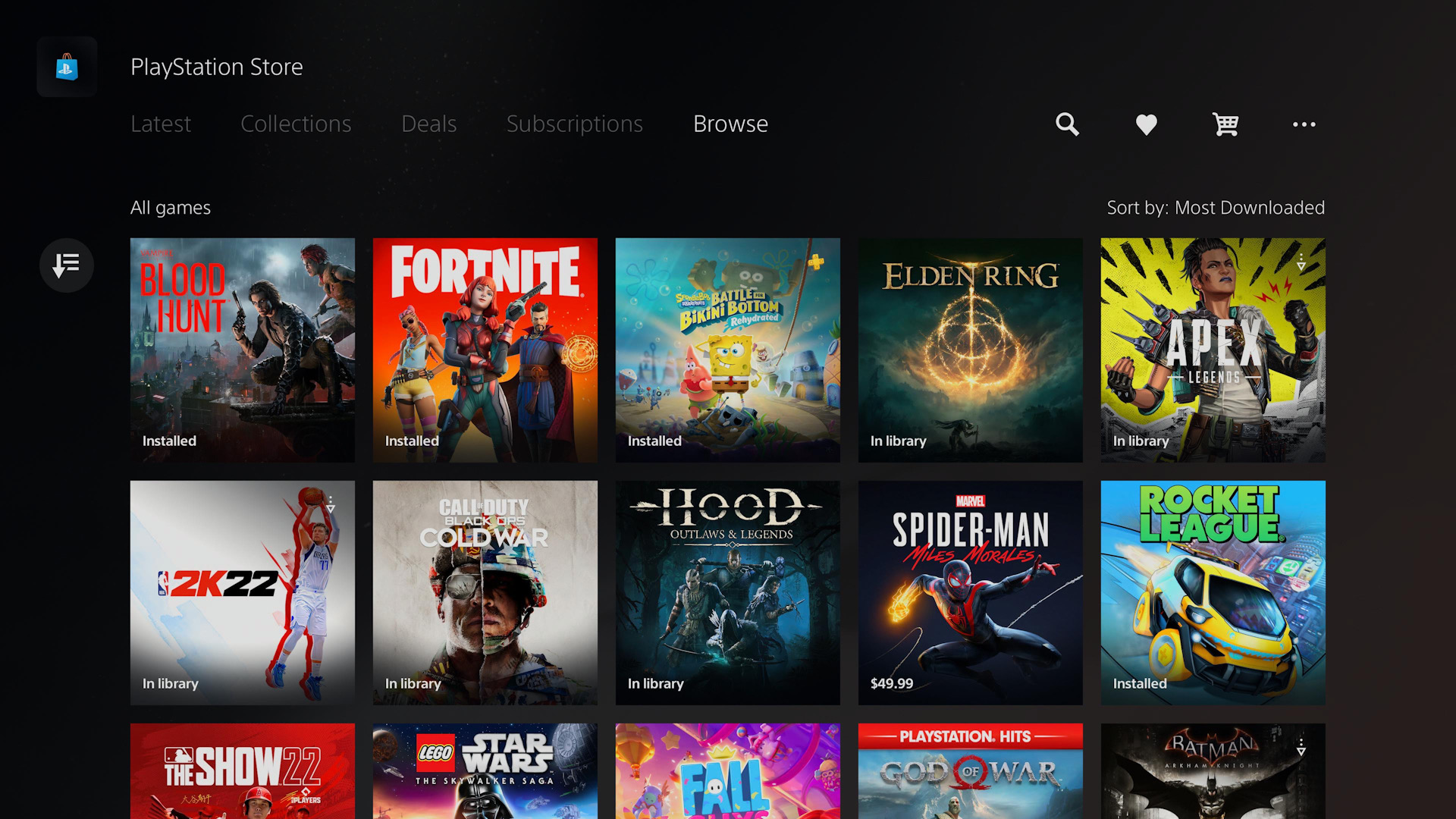Open the Elden Ring game tile
The width and height of the screenshot is (1456, 819).
(x=971, y=350)
